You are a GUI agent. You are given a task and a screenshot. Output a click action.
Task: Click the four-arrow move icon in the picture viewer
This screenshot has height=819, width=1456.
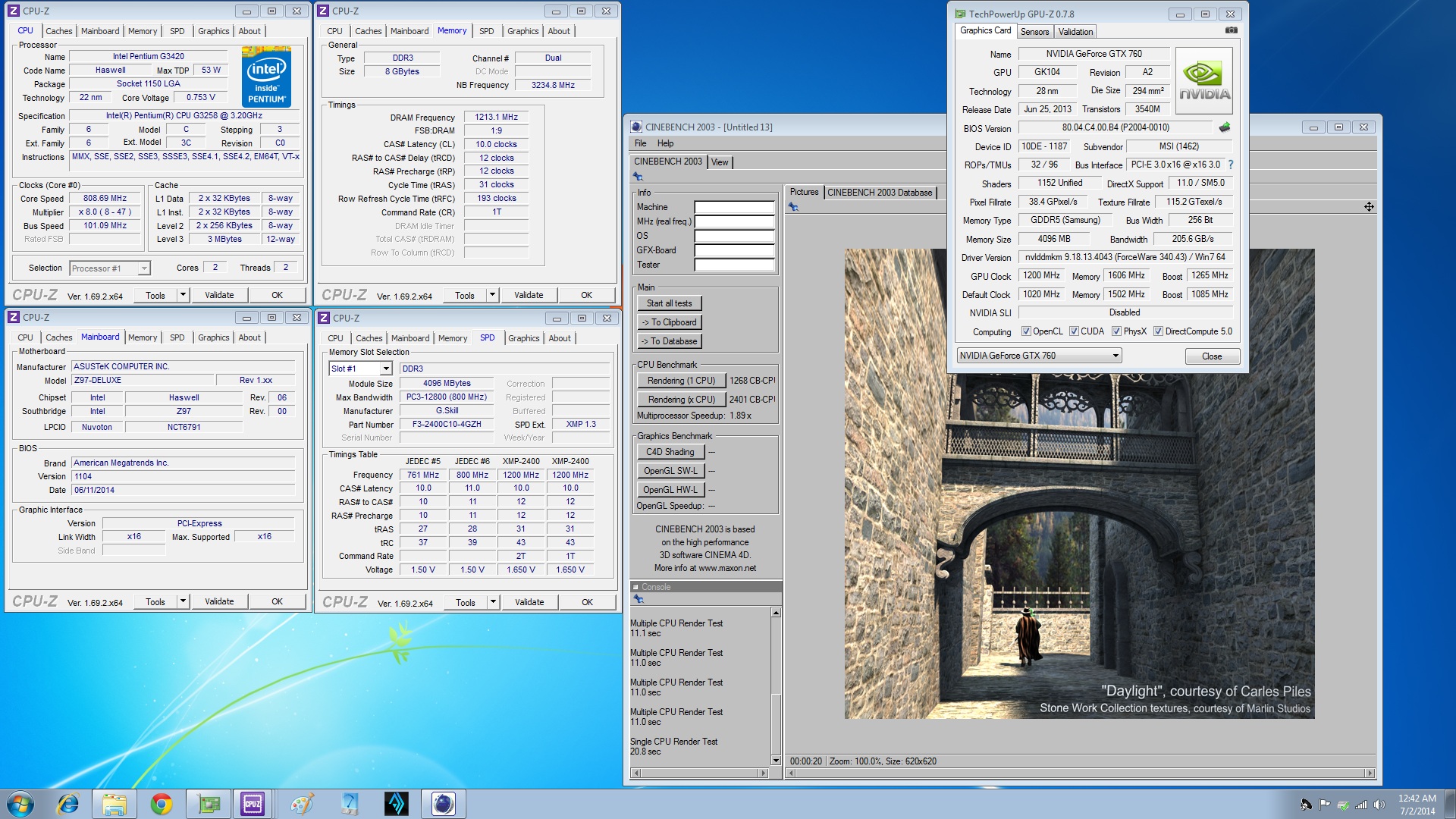click(x=1368, y=207)
